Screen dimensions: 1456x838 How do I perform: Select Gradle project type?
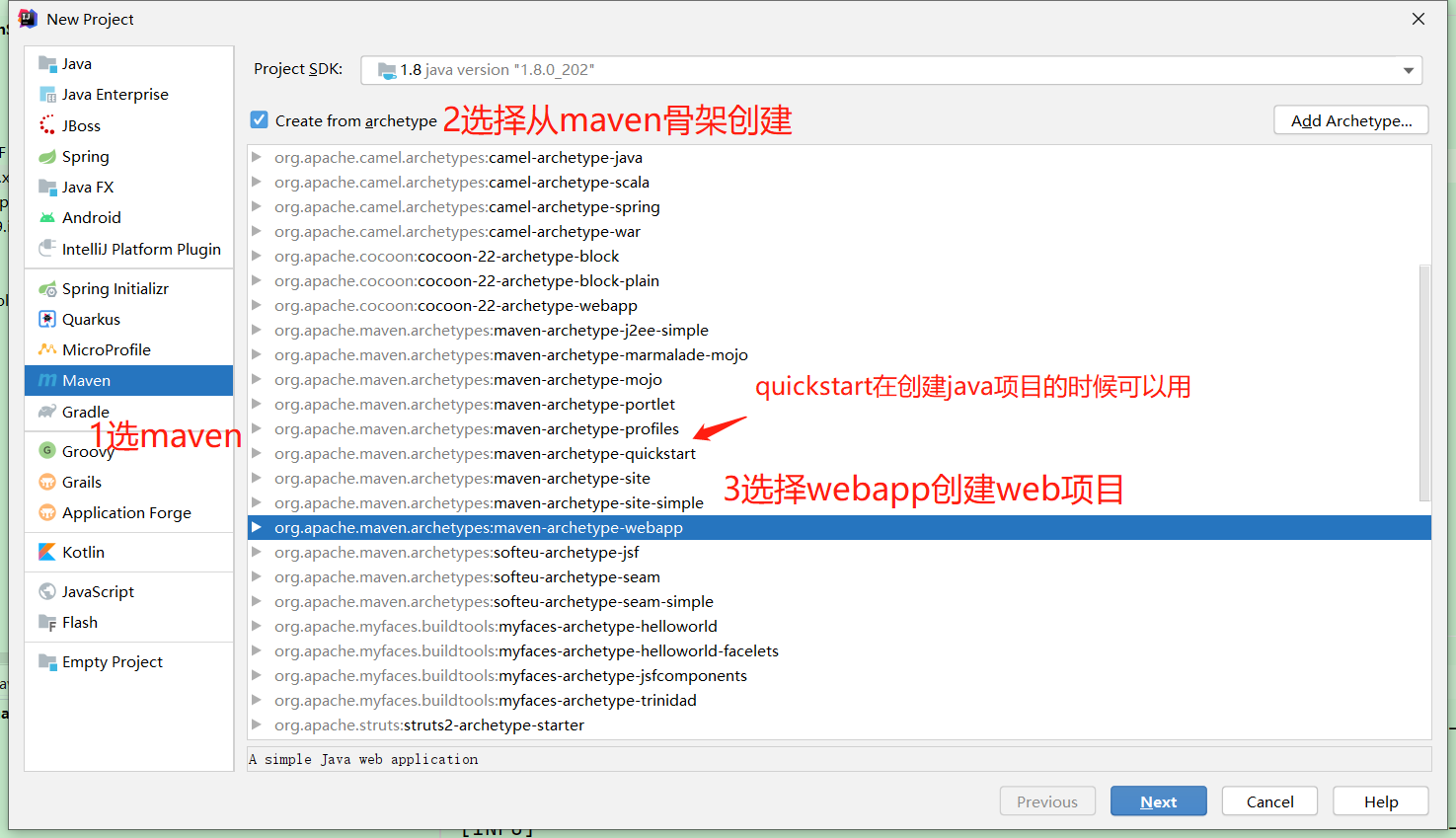129,412
